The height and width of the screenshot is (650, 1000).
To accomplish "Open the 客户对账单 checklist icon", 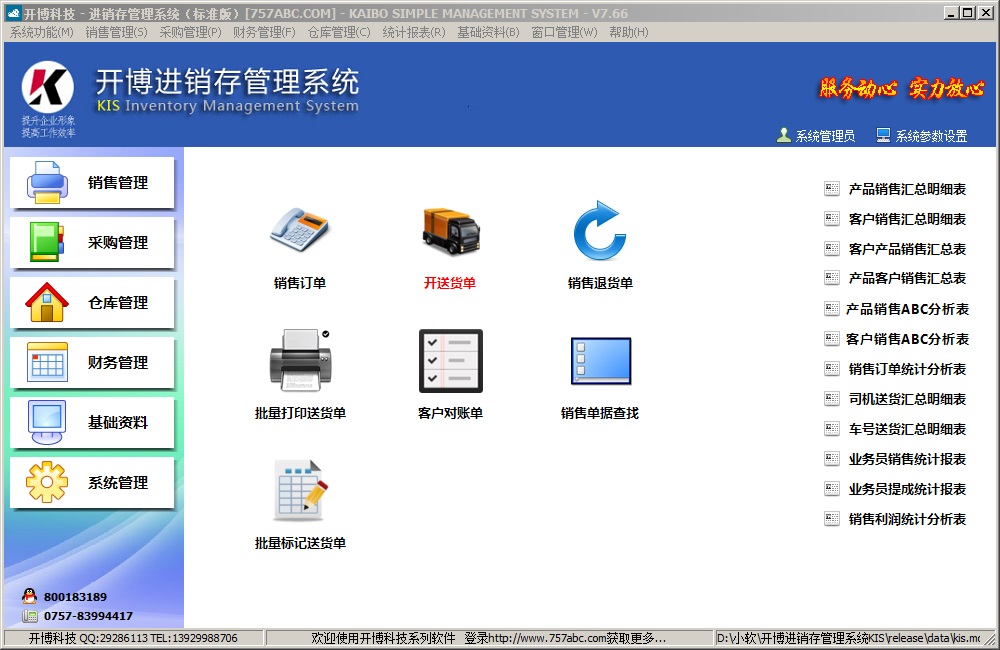I will tap(450, 361).
